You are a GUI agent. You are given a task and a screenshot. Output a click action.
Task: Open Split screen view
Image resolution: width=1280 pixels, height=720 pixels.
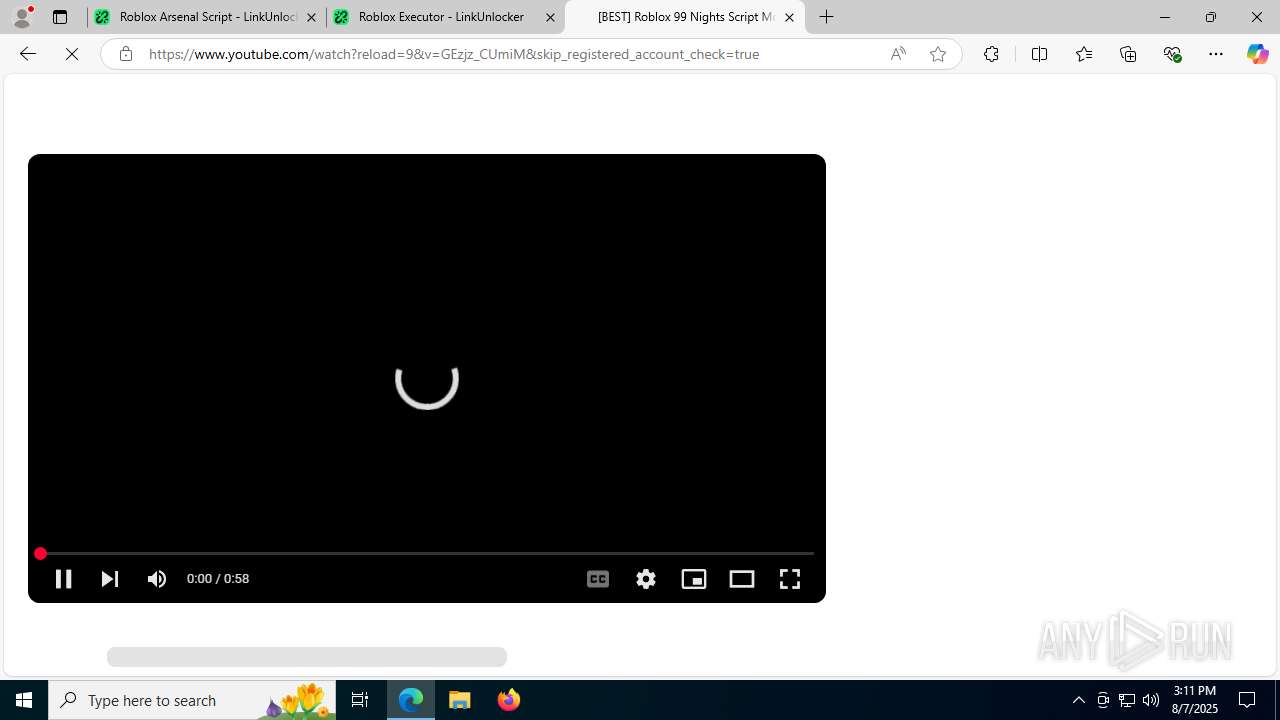pyautogui.click(x=1039, y=54)
